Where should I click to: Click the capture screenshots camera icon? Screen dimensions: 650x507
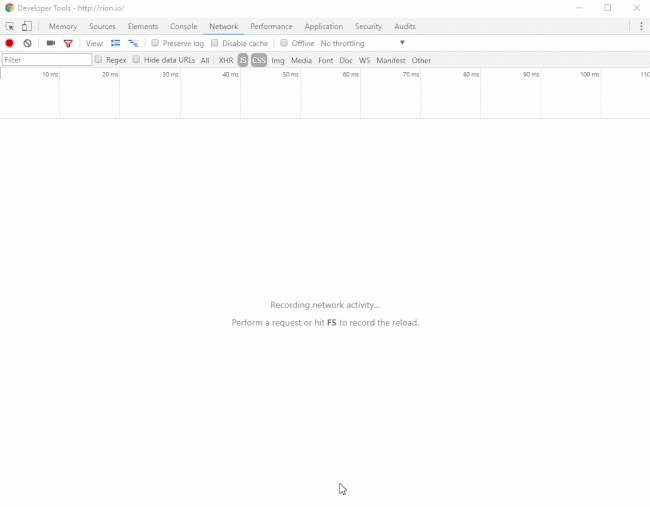point(51,43)
